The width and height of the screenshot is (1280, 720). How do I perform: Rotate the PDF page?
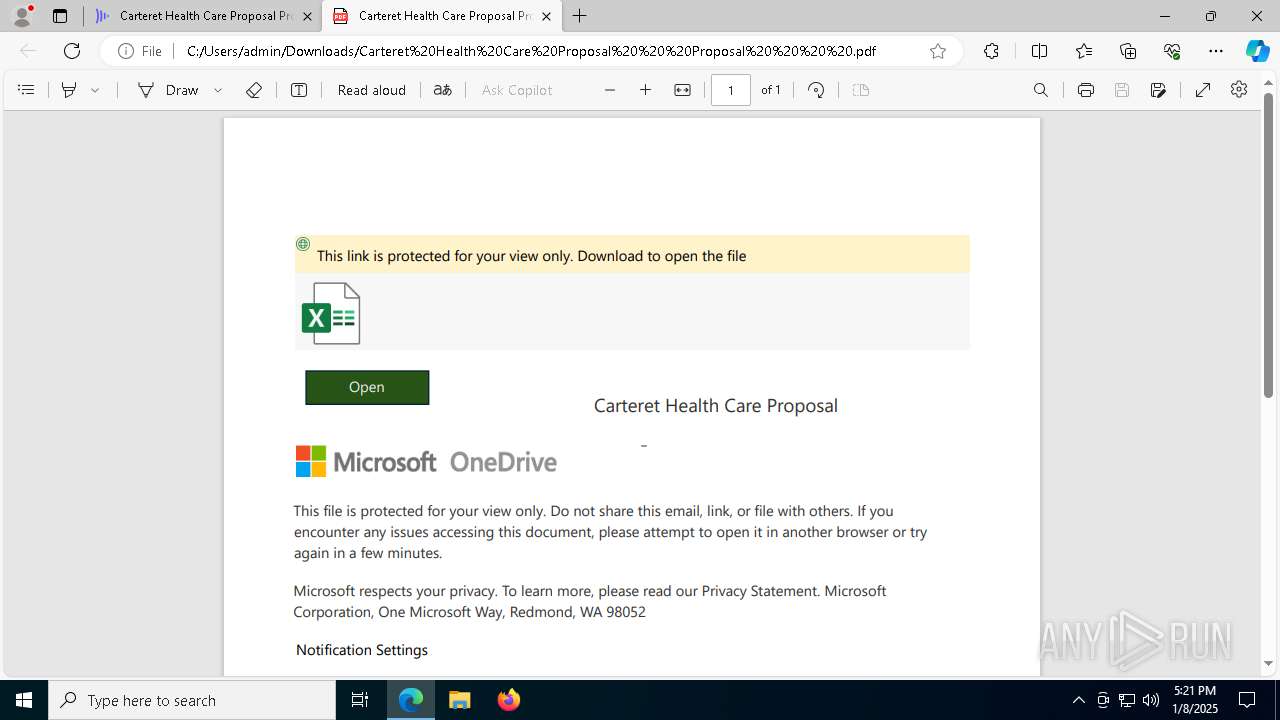tap(816, 90)
